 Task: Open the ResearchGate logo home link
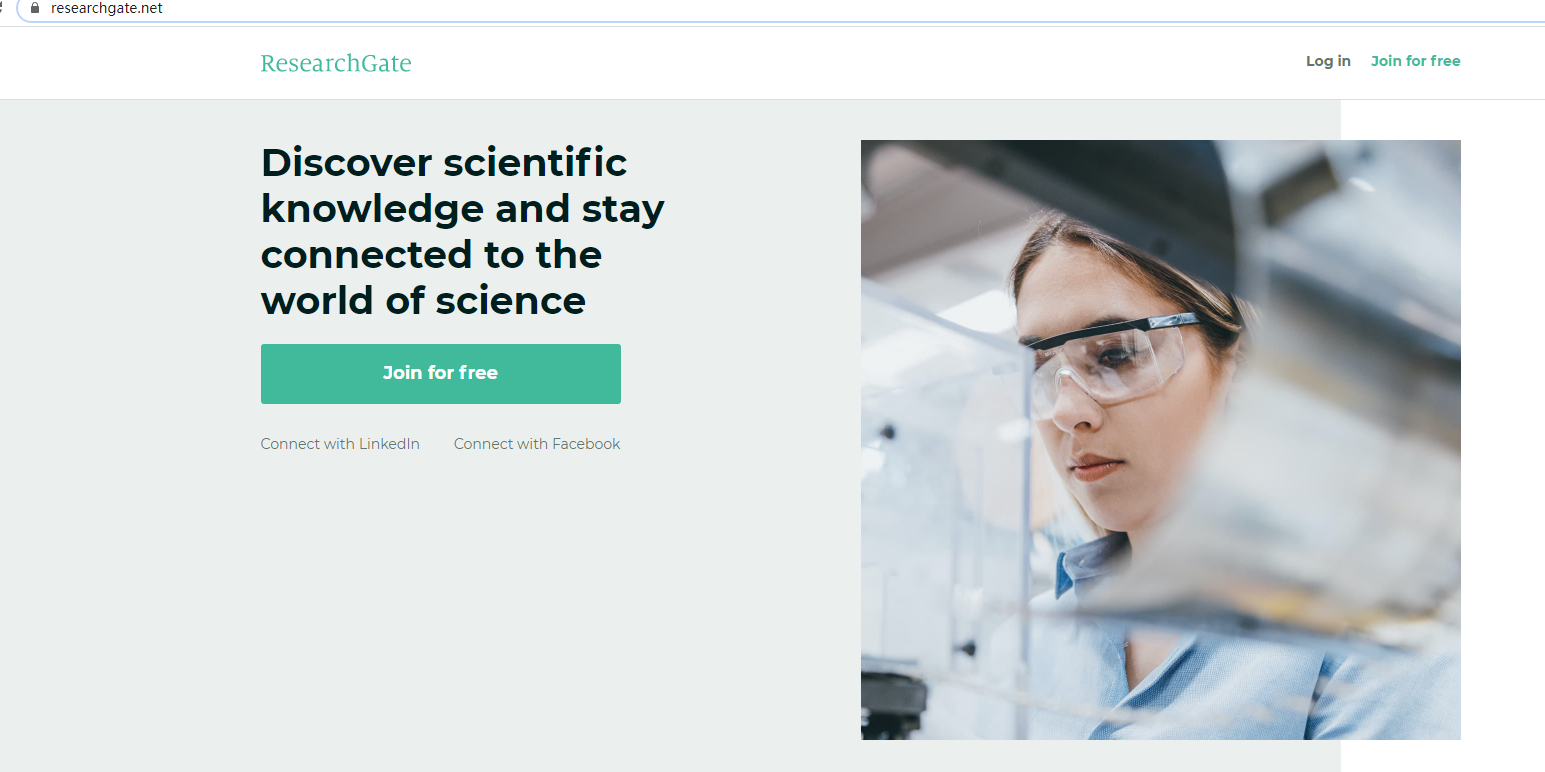(336, 63)
